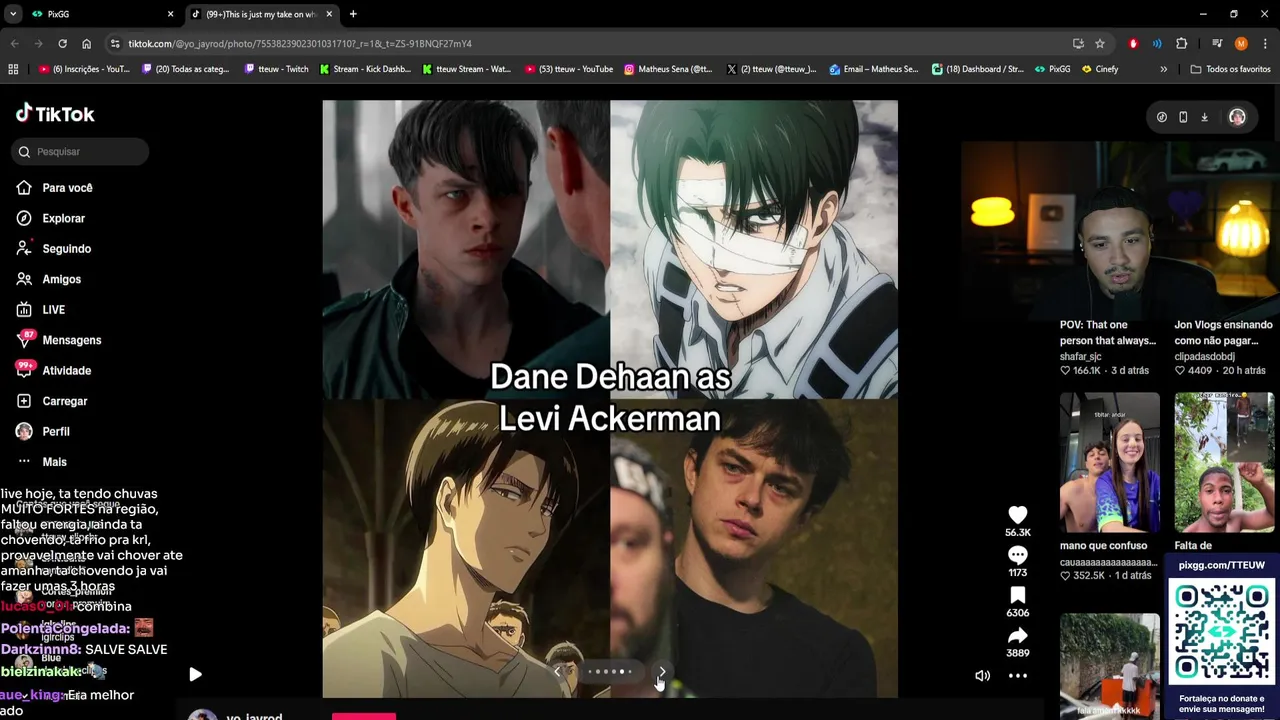Viewport: 1280px width, 720px height.
Task: Open the Inscrições YouTube bookmark
Action: coord(84,69)
